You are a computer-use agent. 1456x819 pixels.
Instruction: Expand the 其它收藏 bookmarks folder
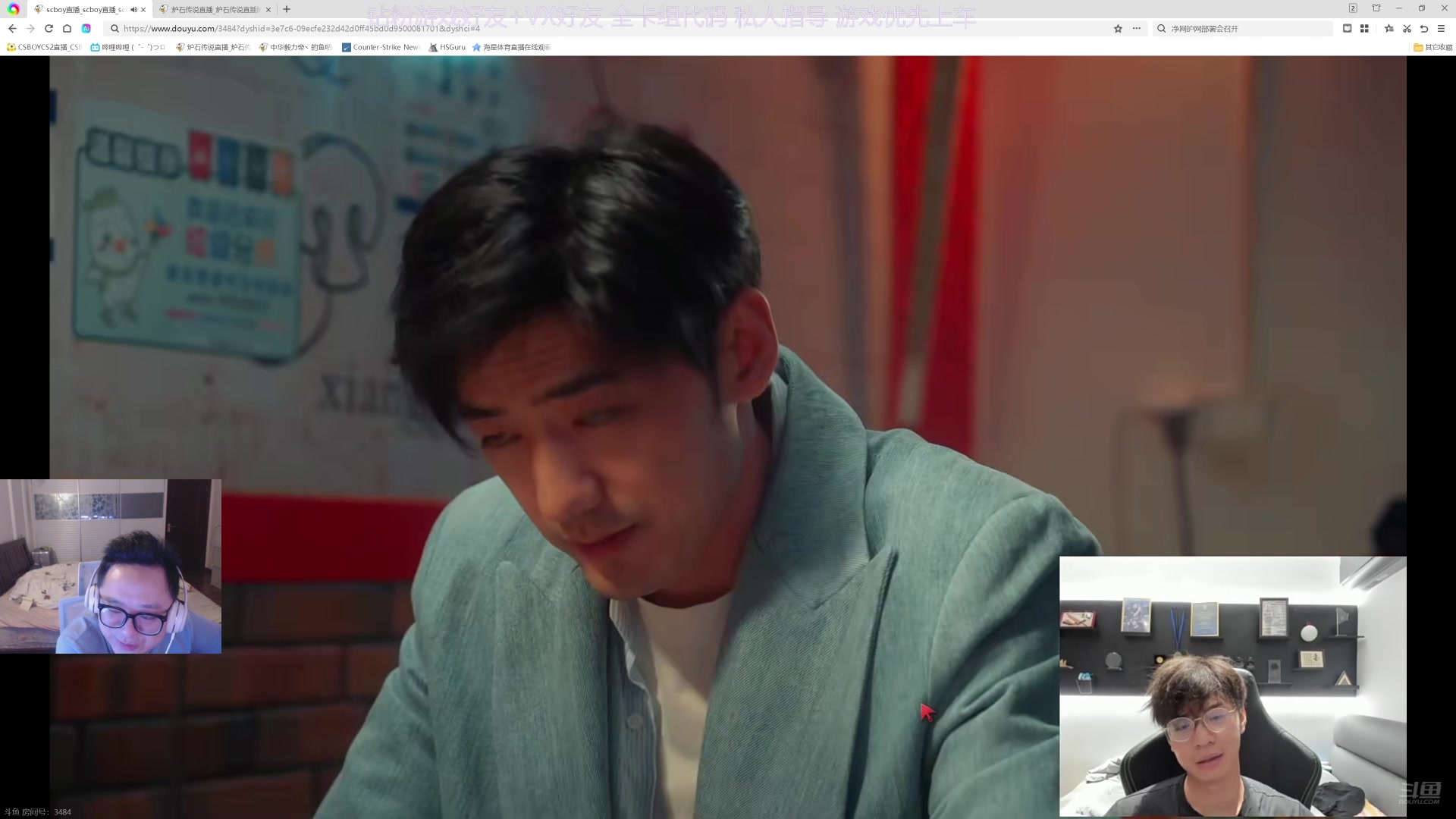pos(1433,47)
